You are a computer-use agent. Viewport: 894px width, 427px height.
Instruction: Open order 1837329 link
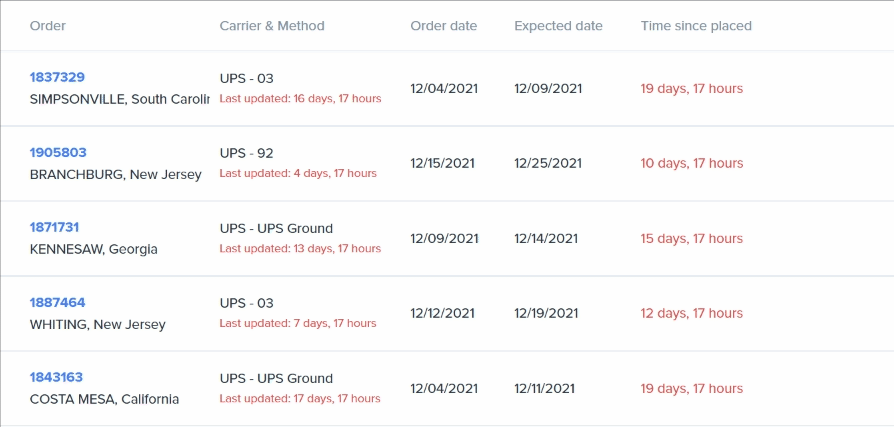(x=57, y=77)
